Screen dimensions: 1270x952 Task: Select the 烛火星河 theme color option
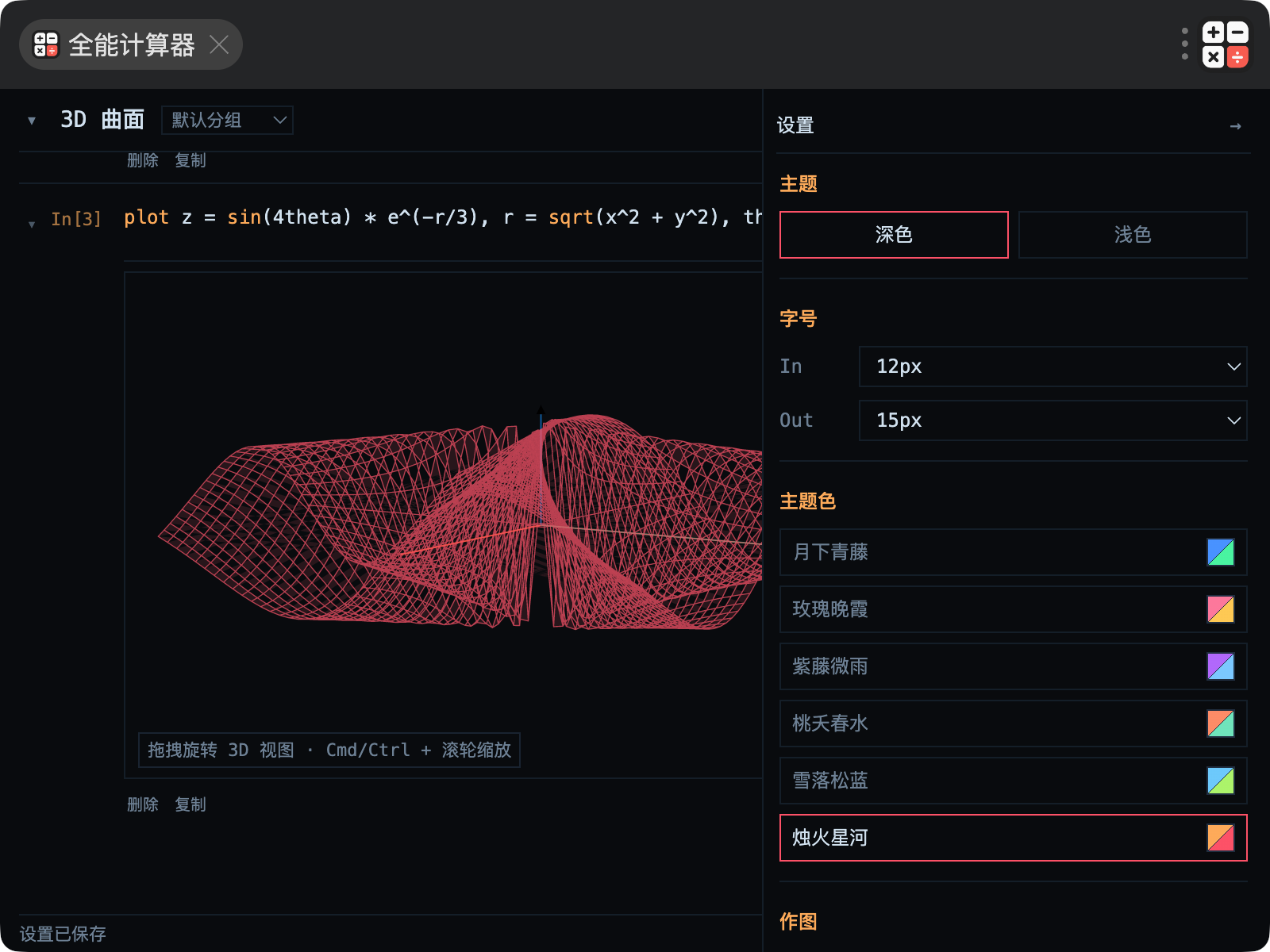[x=1014, y=838]
